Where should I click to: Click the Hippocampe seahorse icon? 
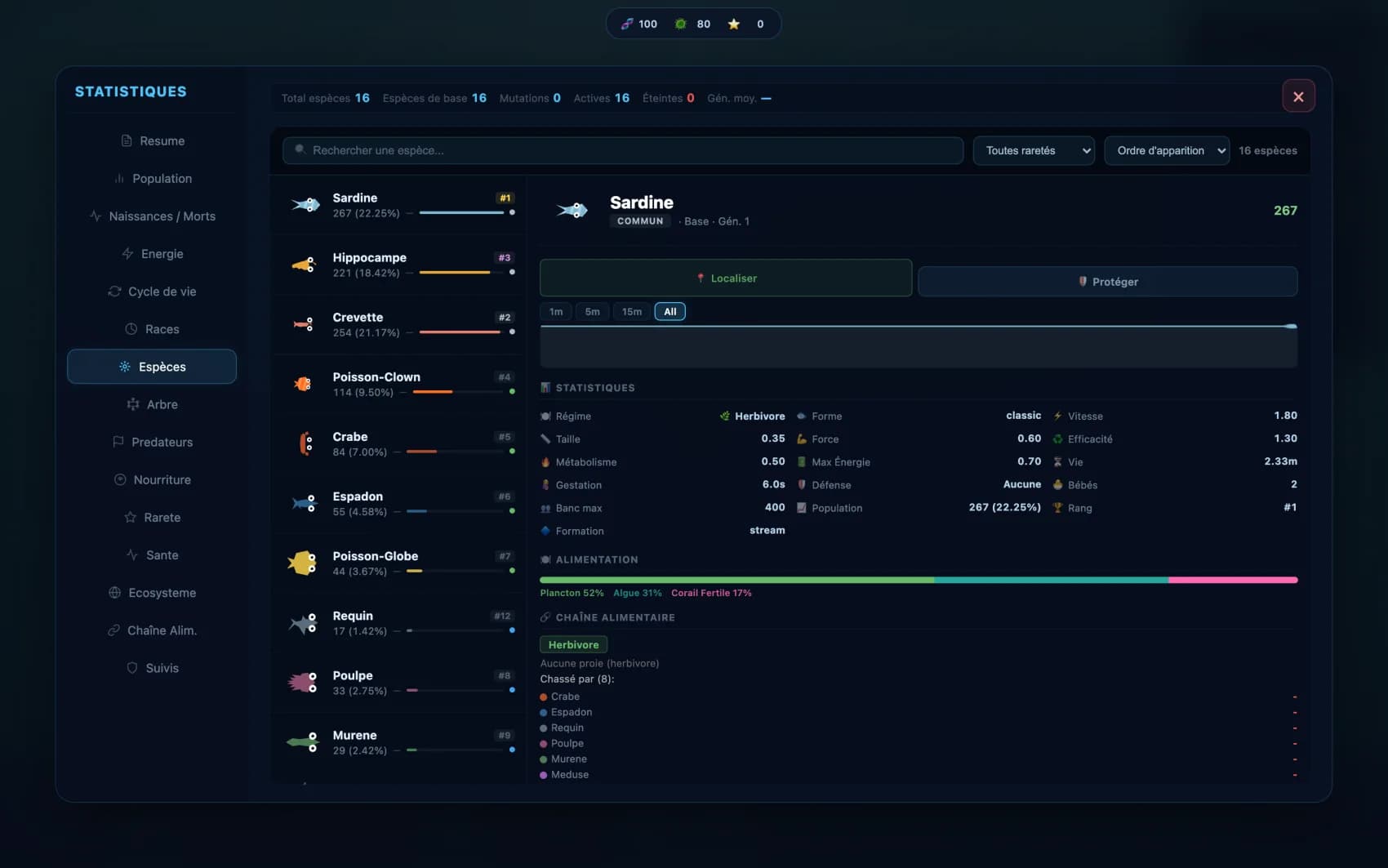click(304, 265)
